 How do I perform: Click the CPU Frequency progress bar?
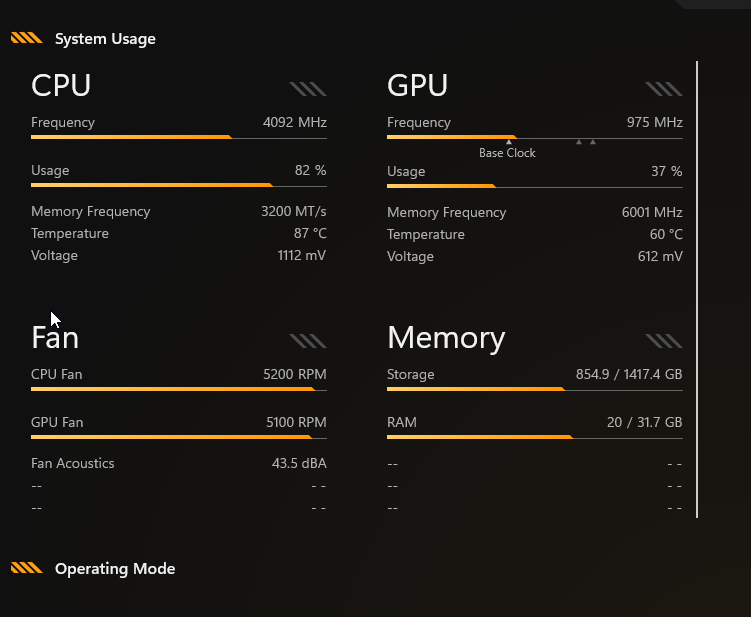(179, 137)
